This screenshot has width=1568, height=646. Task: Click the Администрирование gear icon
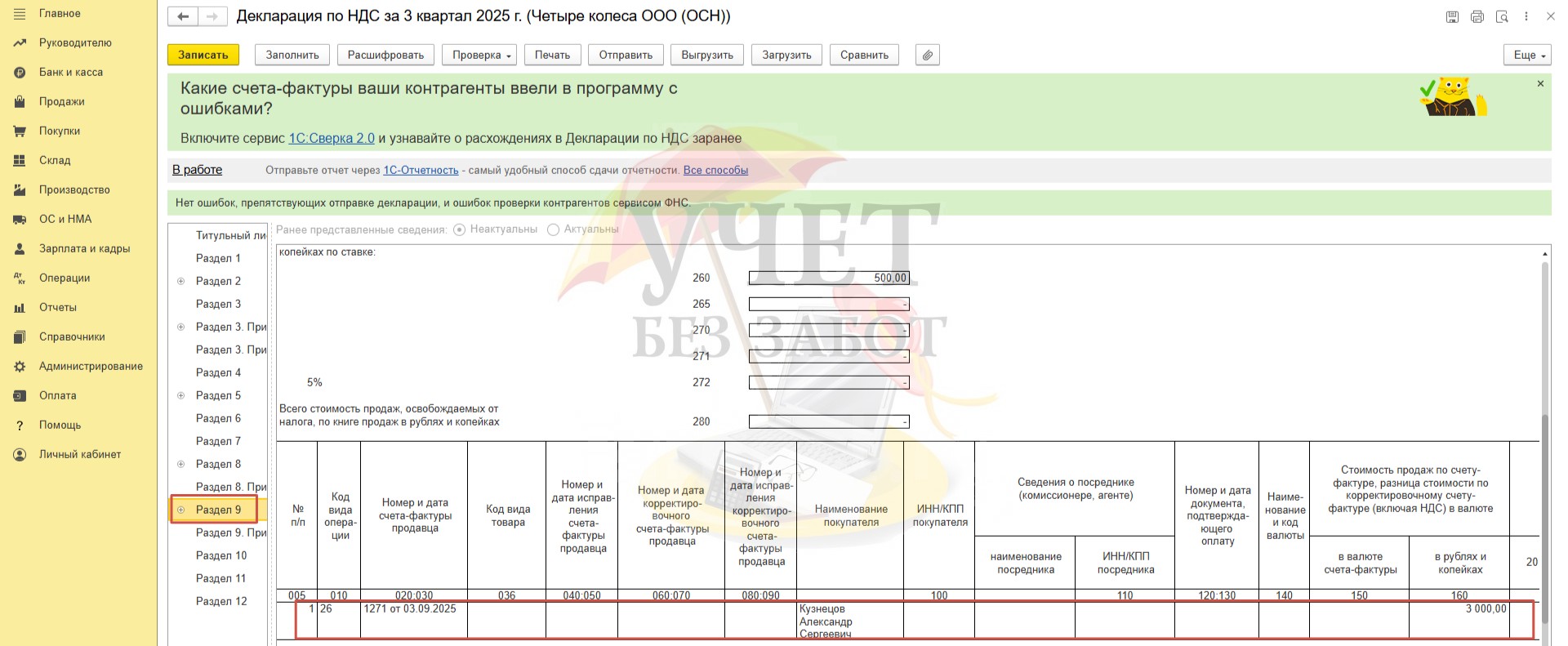pos(20,367)
